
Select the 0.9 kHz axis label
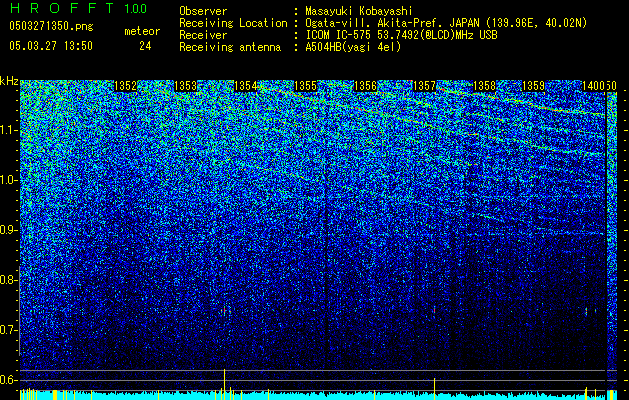[x=9, y=230]
